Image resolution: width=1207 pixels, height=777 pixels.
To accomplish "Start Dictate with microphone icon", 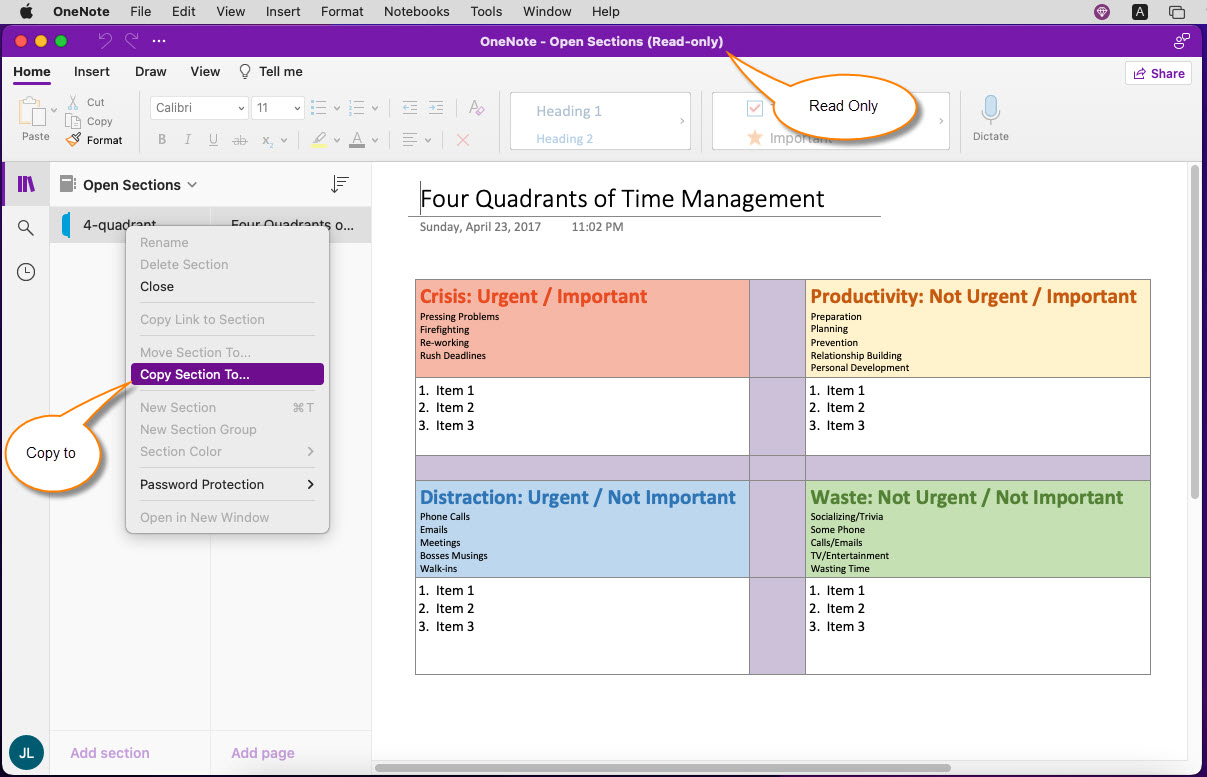I will [x=990, y=110].
